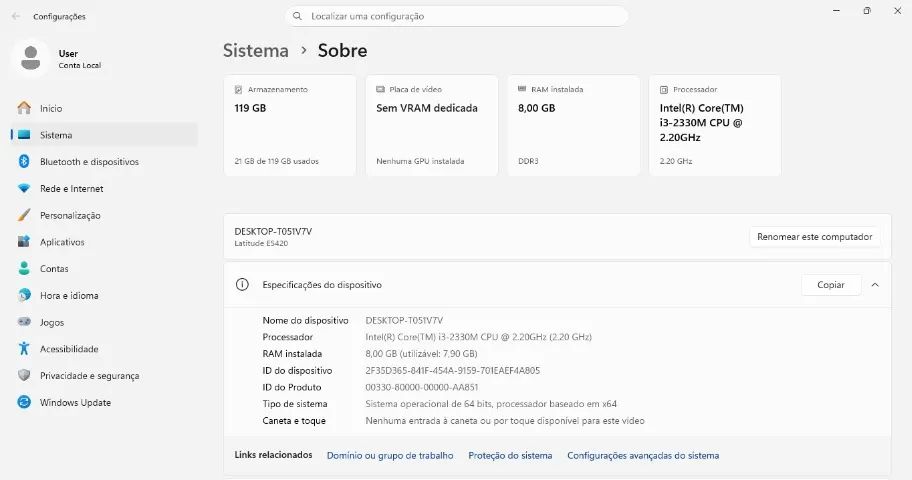912x480 pixels.
Task: Click the Windows Update sync icon
Action: [x=24, y=401]
